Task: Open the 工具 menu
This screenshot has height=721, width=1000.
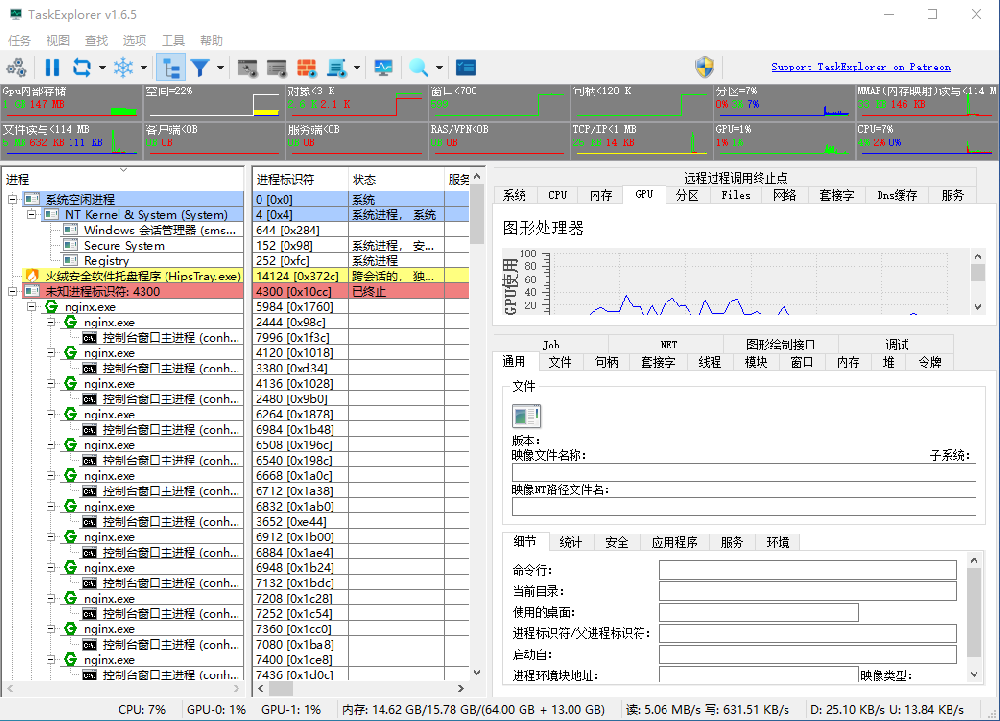Action: (172, 40)
